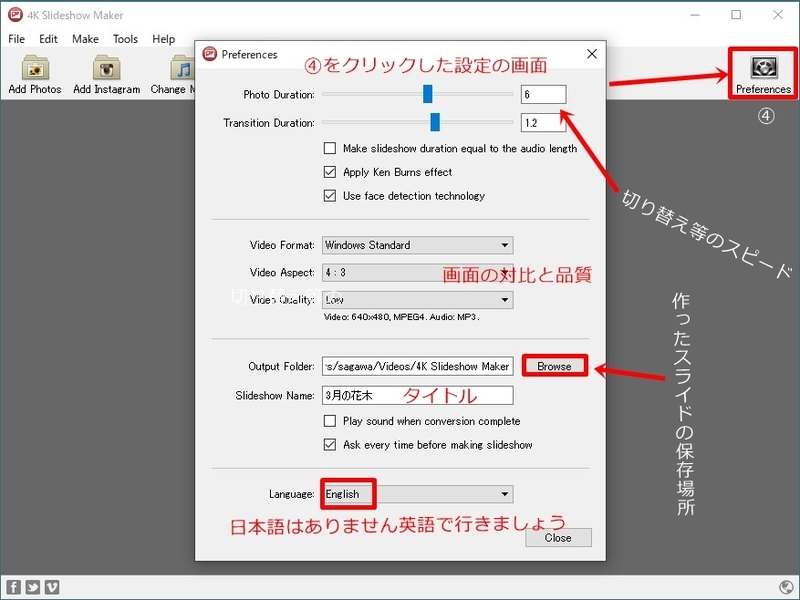Click the Slideshow Name text field
This screenshot has height=600, width=800.
coord(417,395)
